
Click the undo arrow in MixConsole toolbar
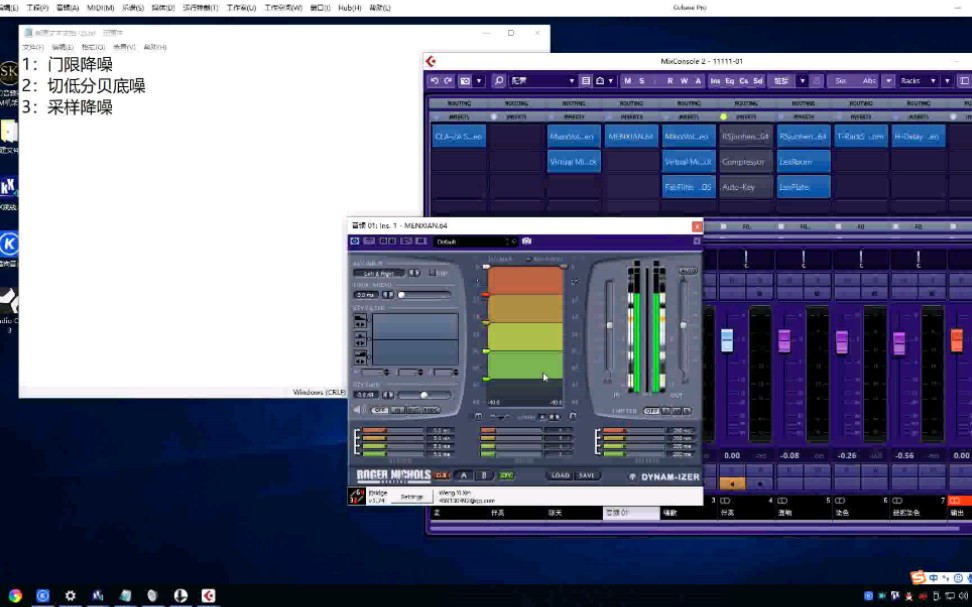434,82
